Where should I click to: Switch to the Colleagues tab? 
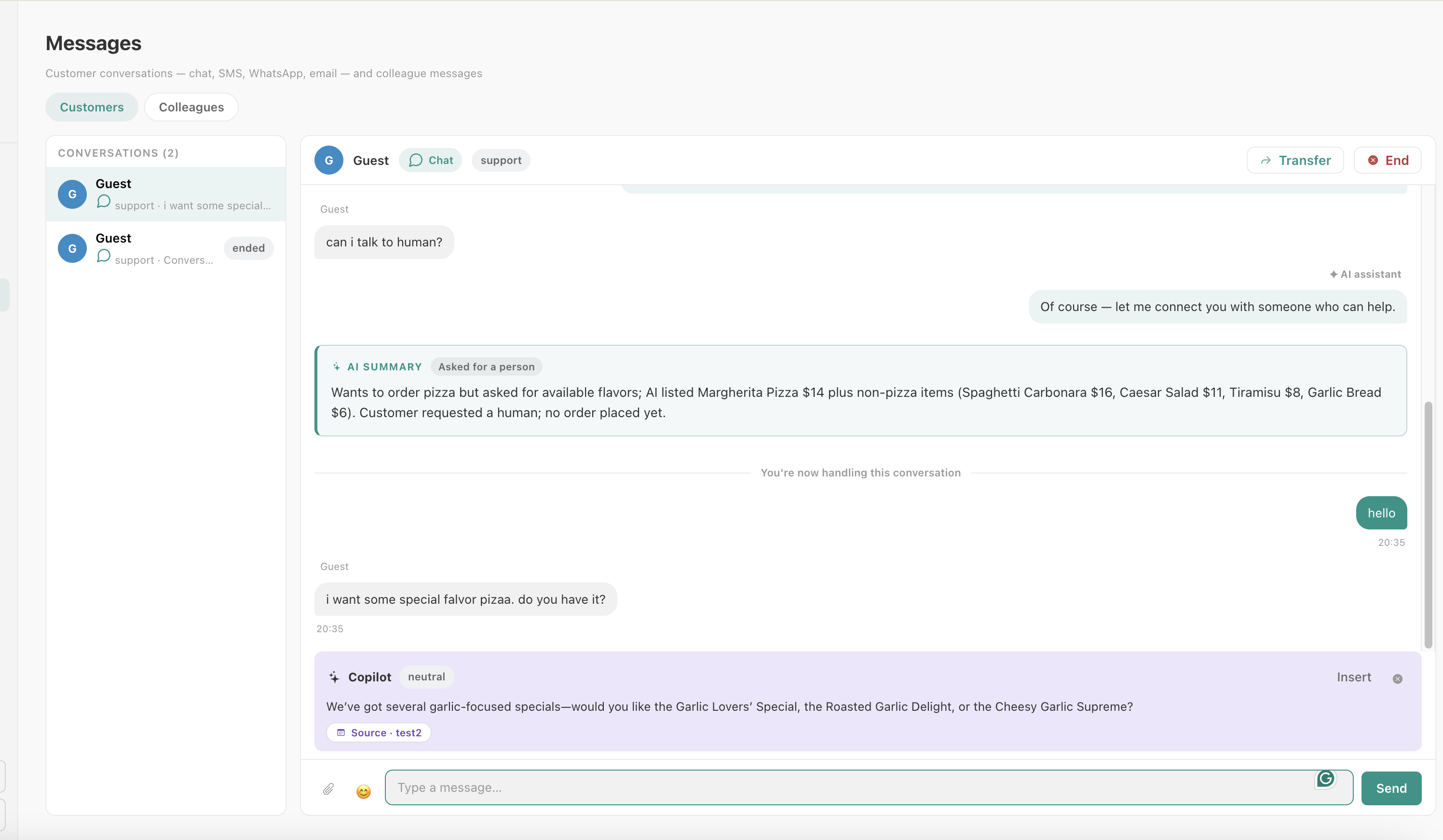191,107
